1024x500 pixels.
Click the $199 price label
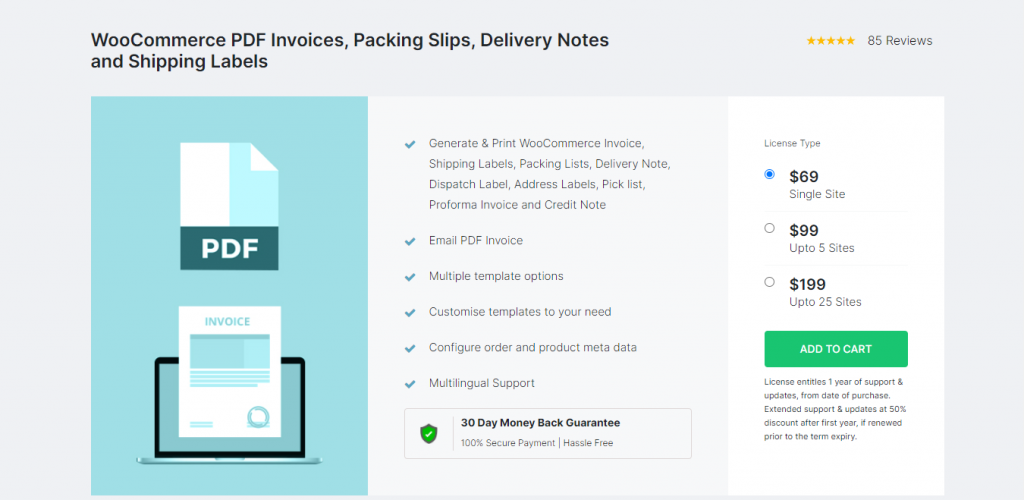tap(807, 284)
